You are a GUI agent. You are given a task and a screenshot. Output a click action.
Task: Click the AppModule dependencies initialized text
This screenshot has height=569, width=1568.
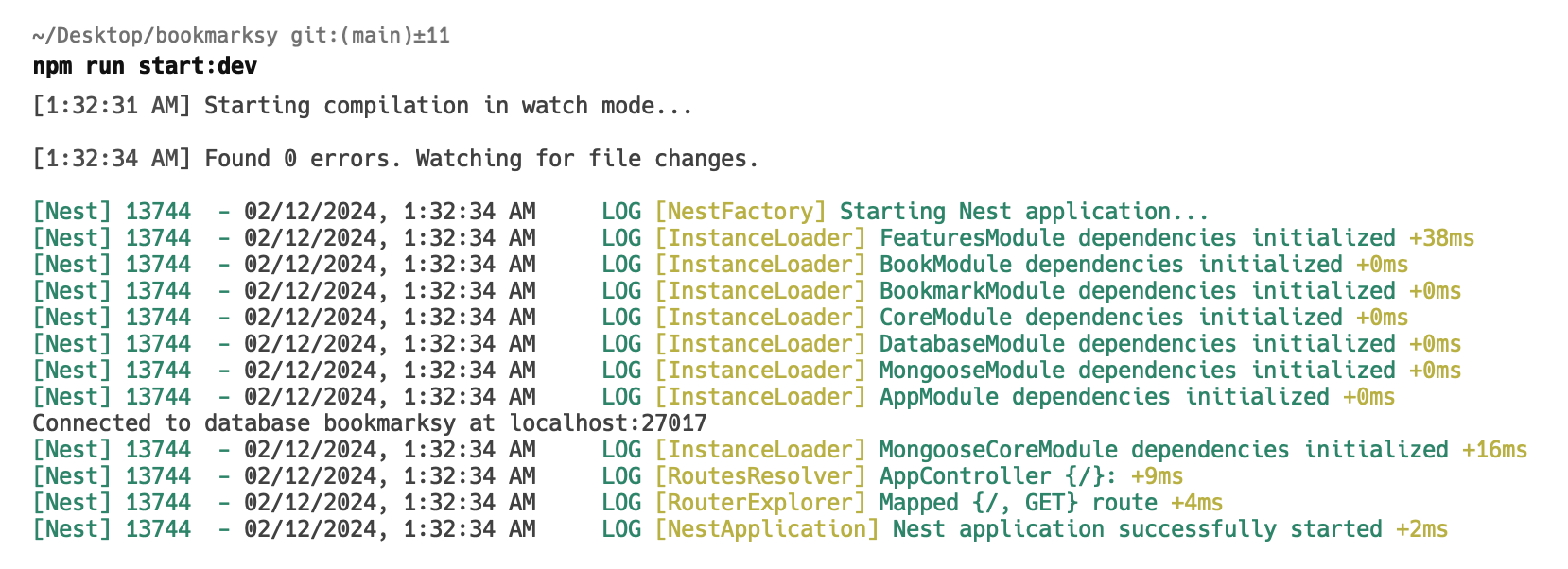coord(1104,397)
